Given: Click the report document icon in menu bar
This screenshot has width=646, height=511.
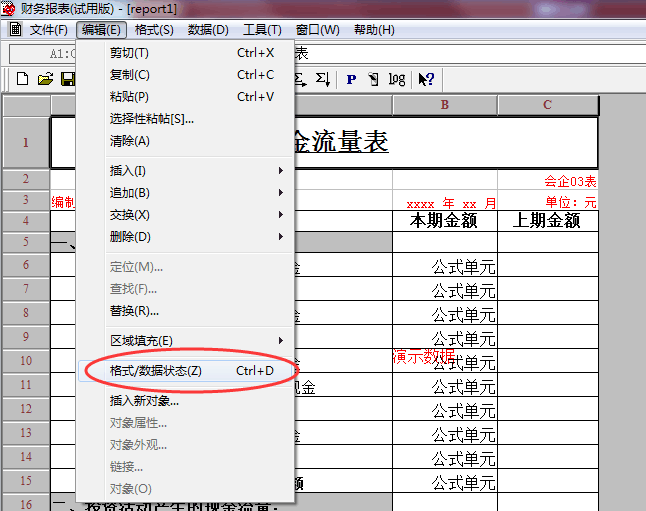Looking at the screenshot, I should click(15, 30).
